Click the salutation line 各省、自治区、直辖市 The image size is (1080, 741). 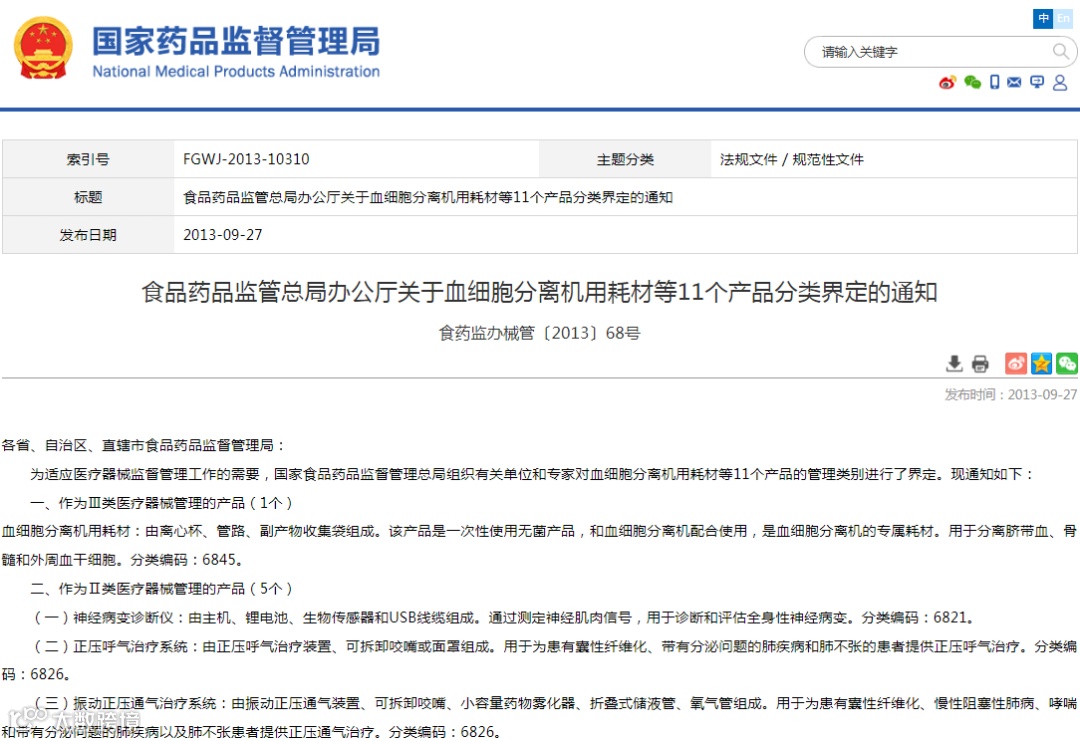(x=143, y=446)
